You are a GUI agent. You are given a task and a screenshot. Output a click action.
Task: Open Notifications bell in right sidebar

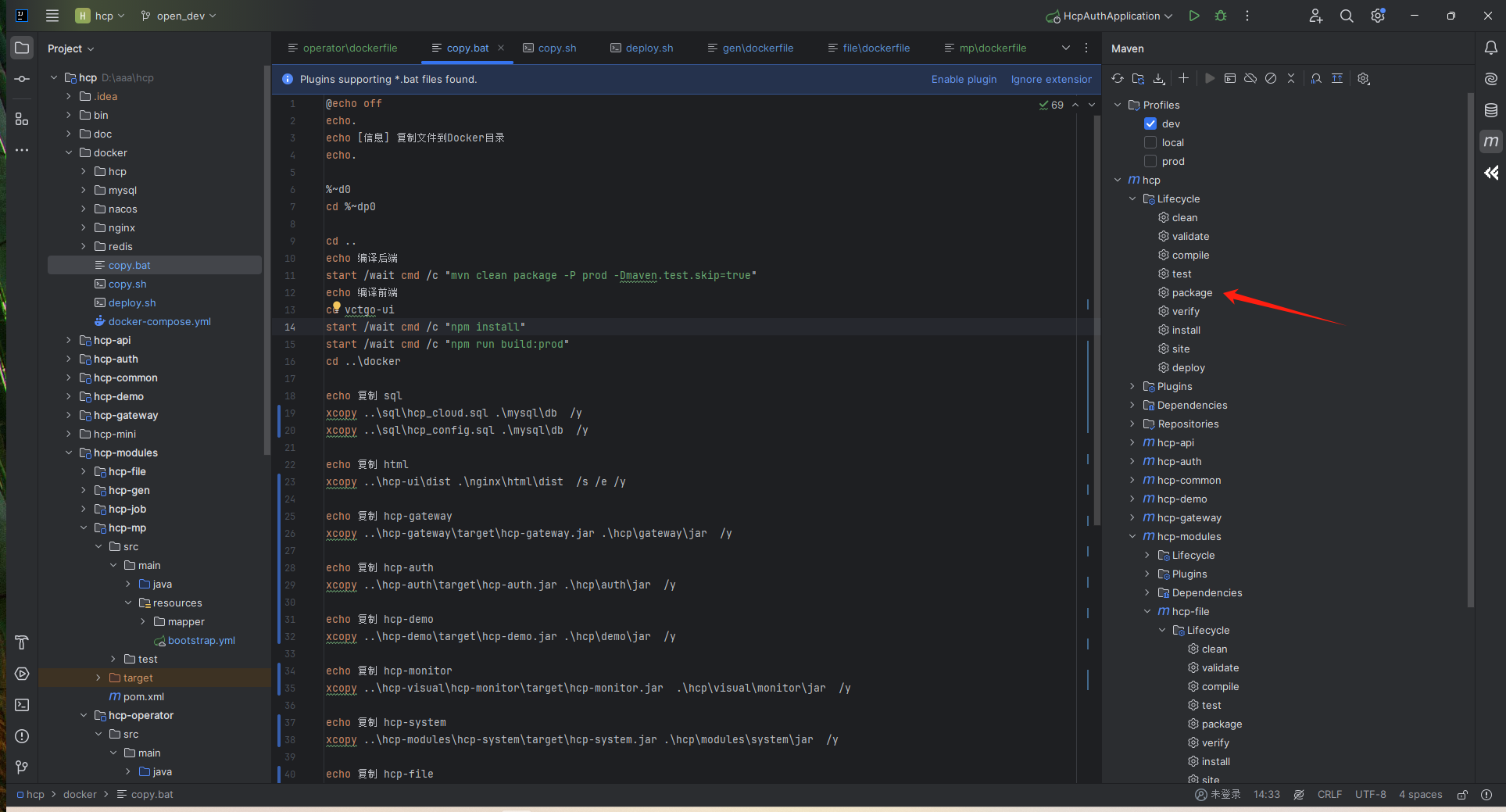pyautogui.click(x=1491, y=48)
